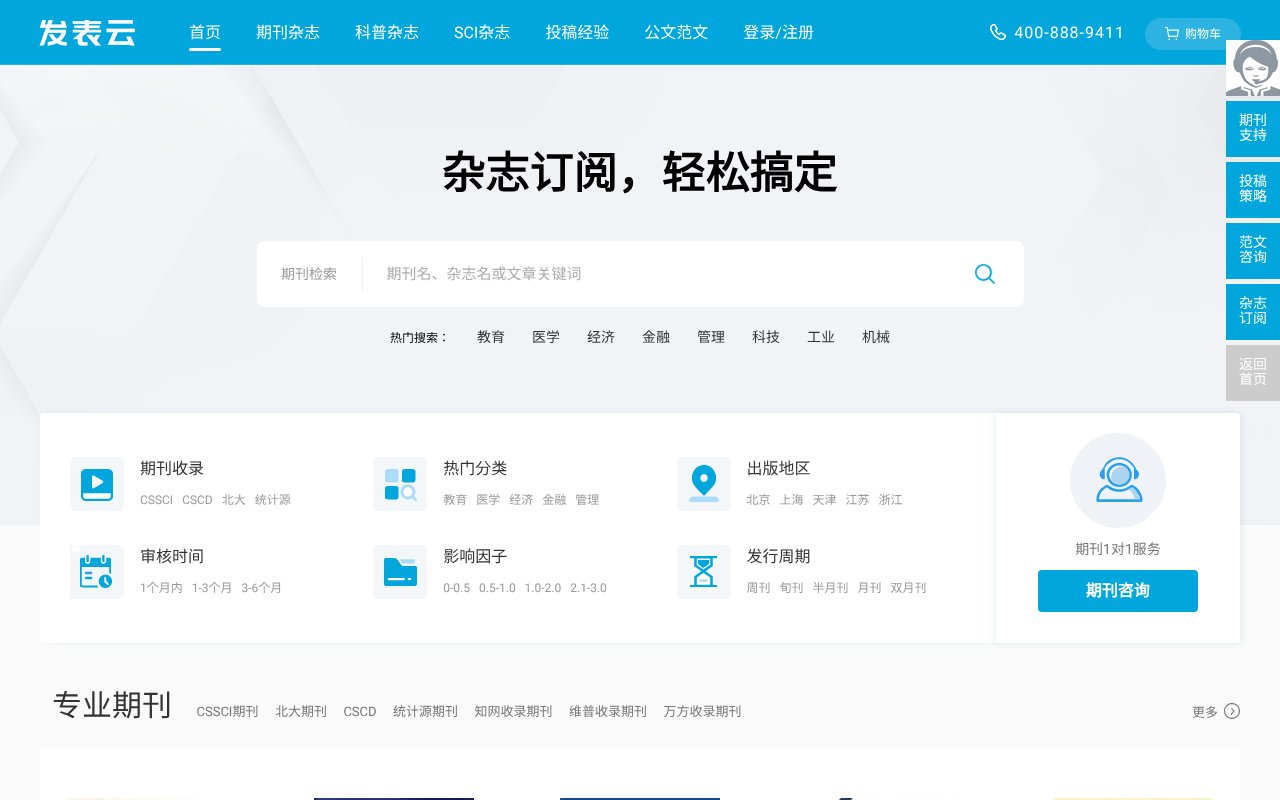This screenshot has height=800, width=1280.
Task: Click the customer service headset icon
Action: click(1117, 480)
